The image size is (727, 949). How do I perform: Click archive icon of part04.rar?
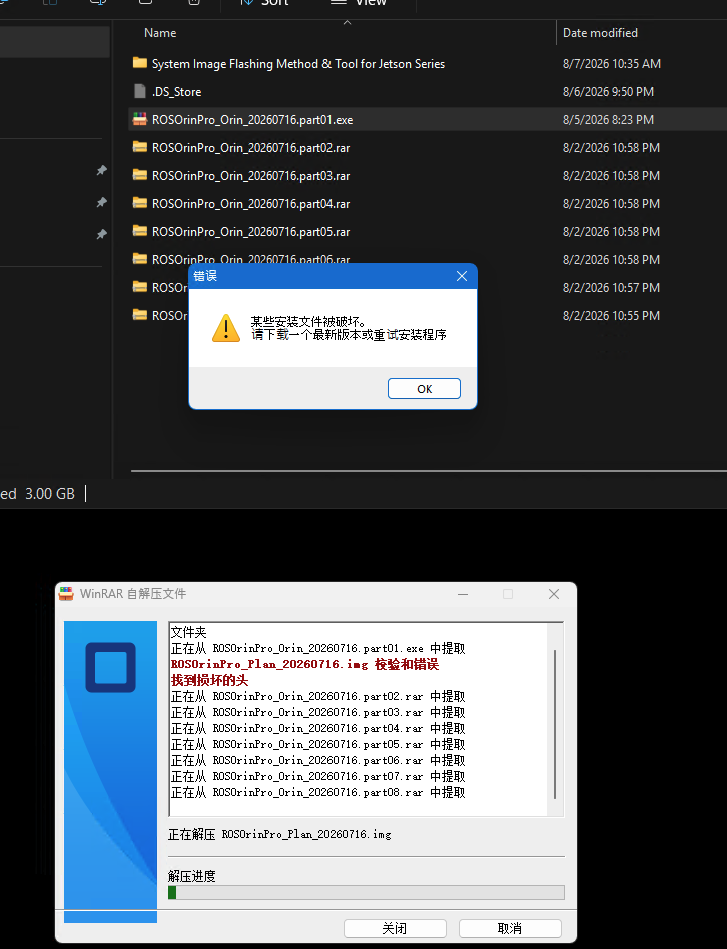coord(140,203)
